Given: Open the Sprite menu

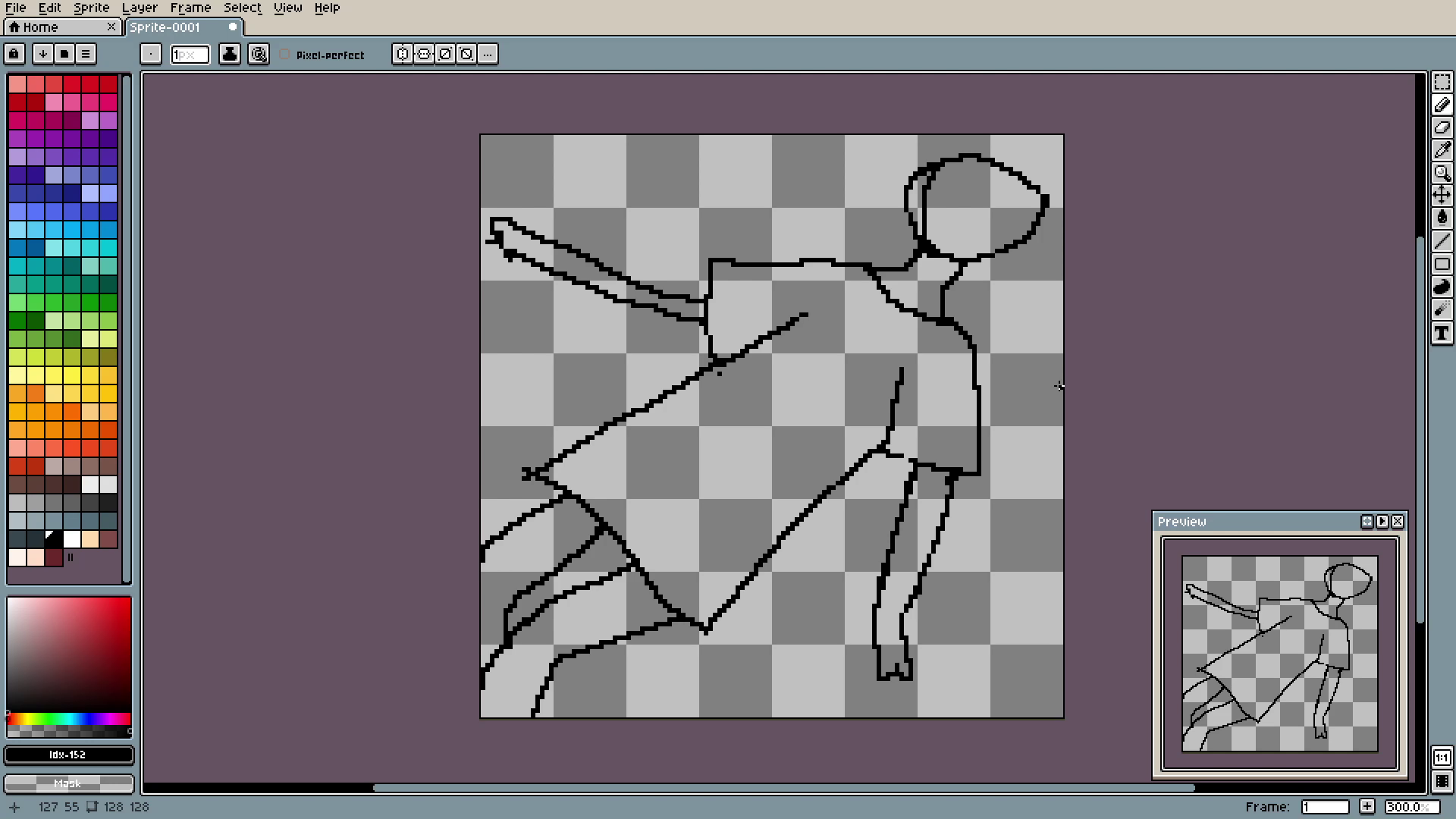Looking at the screenshot, I should coord(91,8).
